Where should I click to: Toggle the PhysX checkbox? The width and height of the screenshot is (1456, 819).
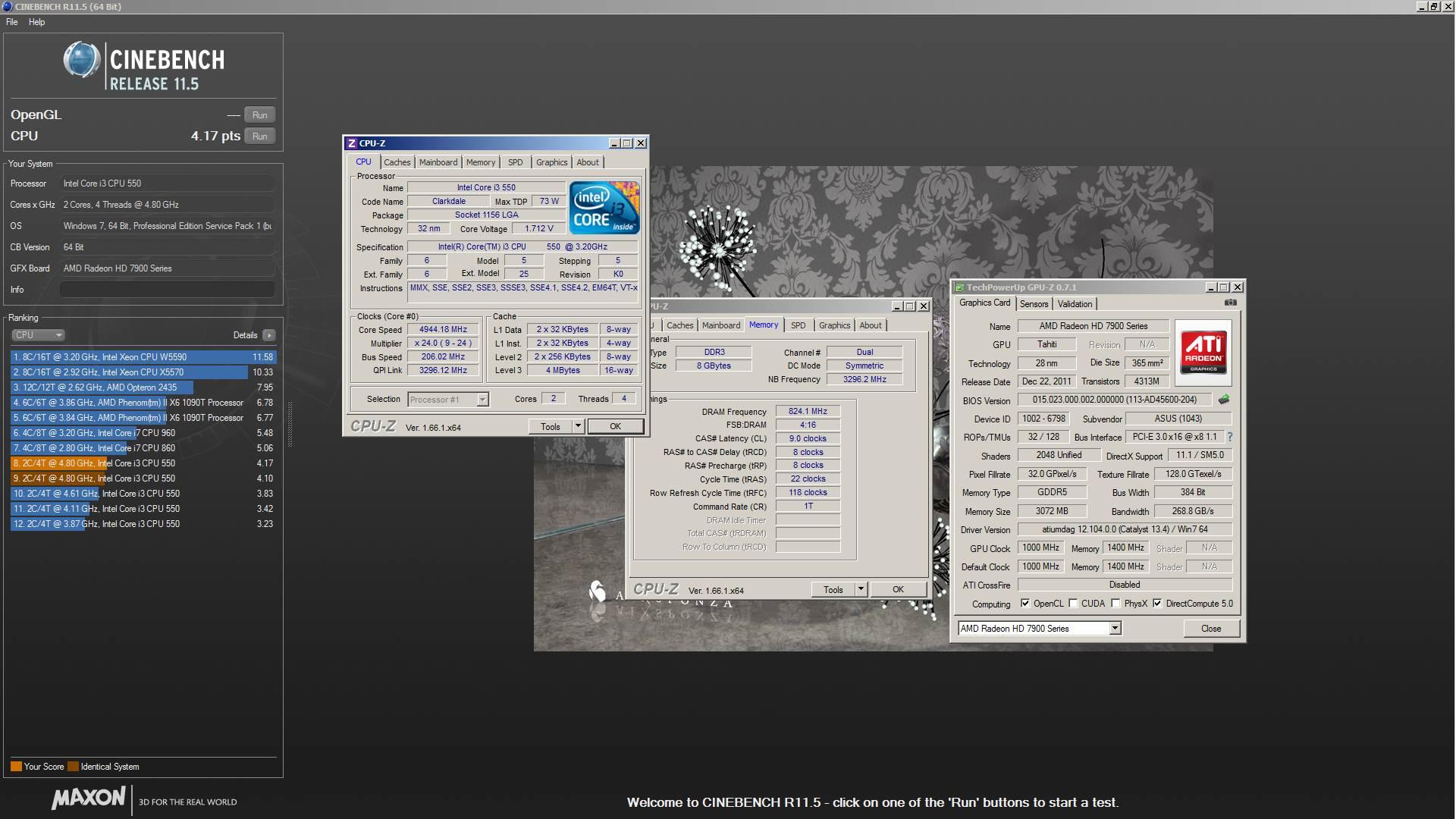click(1116, 604)
